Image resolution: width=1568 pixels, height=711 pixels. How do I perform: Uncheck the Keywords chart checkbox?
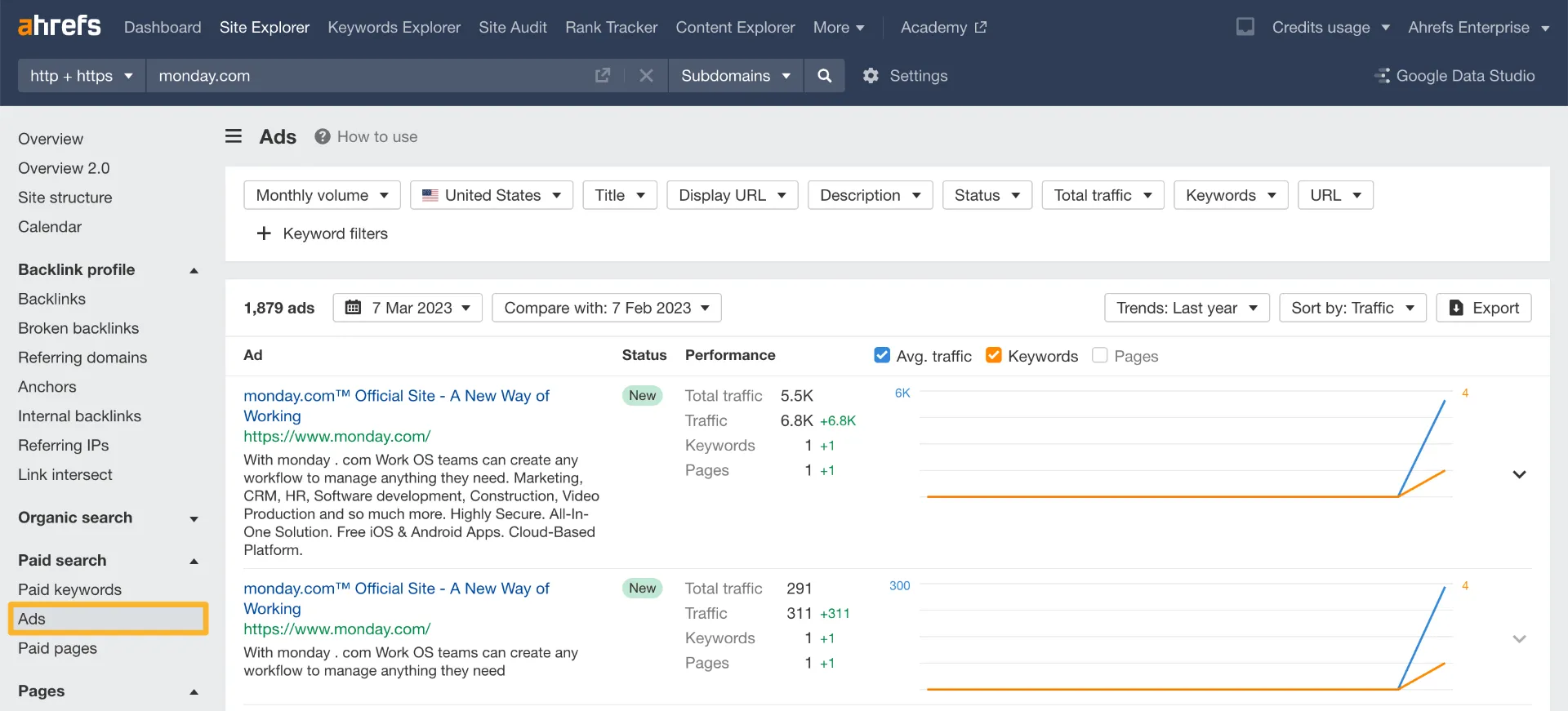click(x=994, y=355)
